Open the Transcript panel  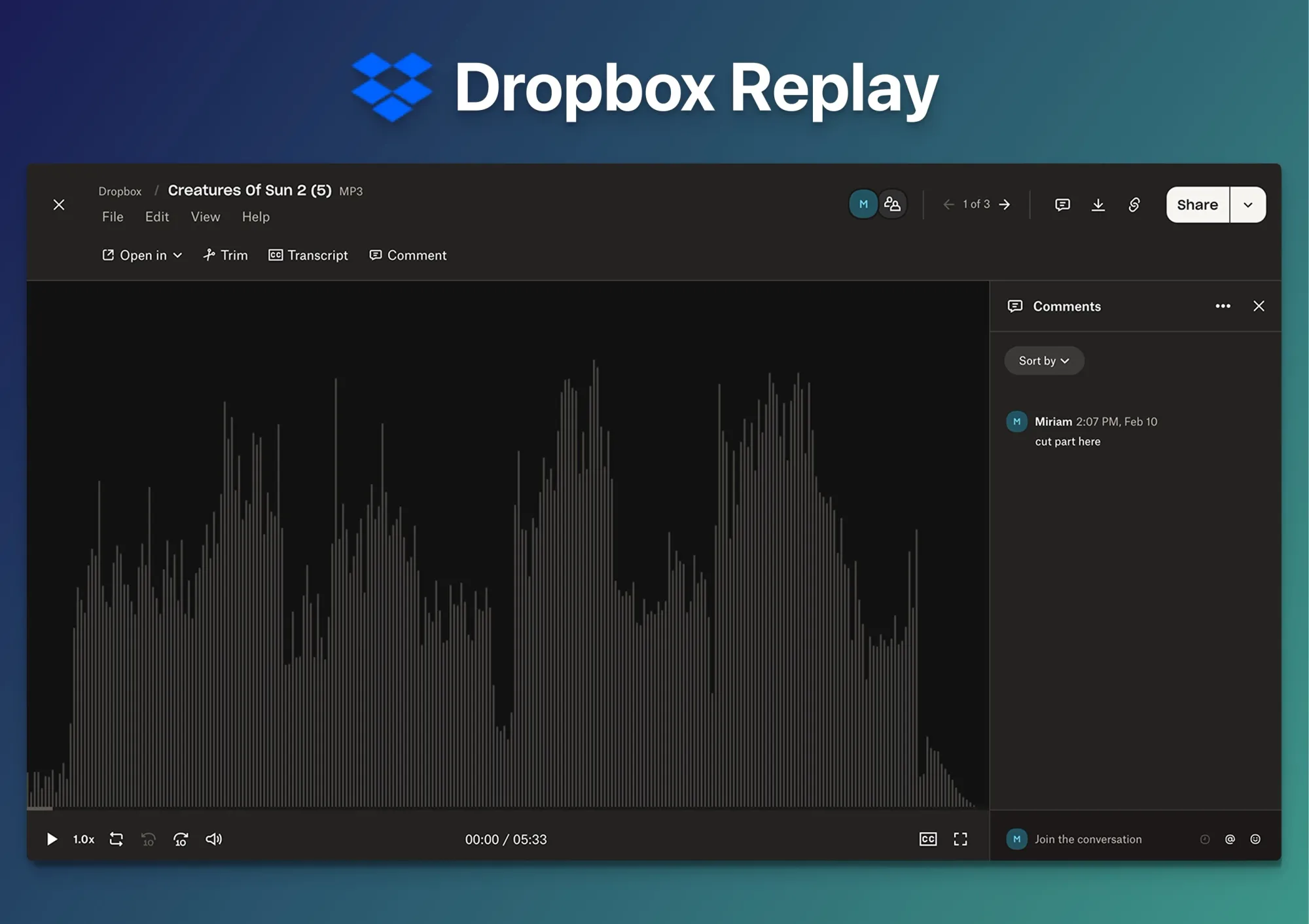[308, 255]
